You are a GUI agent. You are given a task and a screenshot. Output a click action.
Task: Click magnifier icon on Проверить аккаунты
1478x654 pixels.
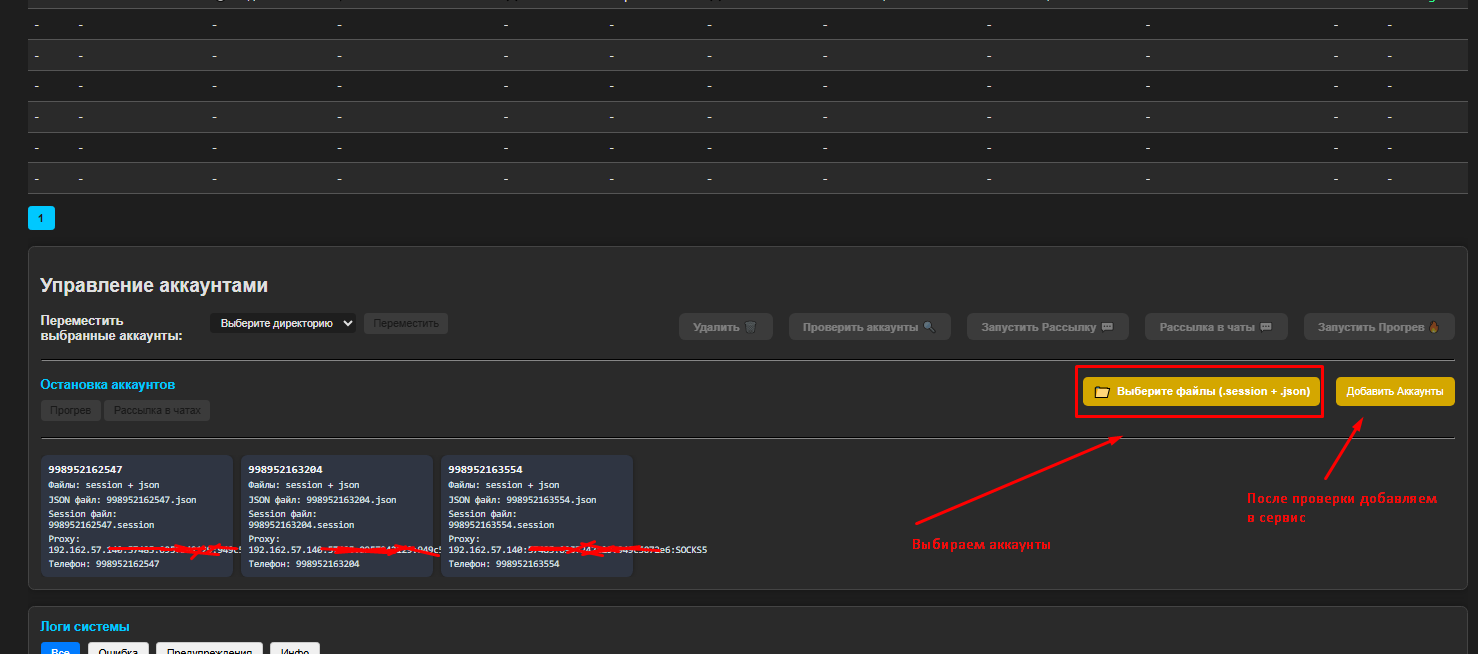(929, 327)
